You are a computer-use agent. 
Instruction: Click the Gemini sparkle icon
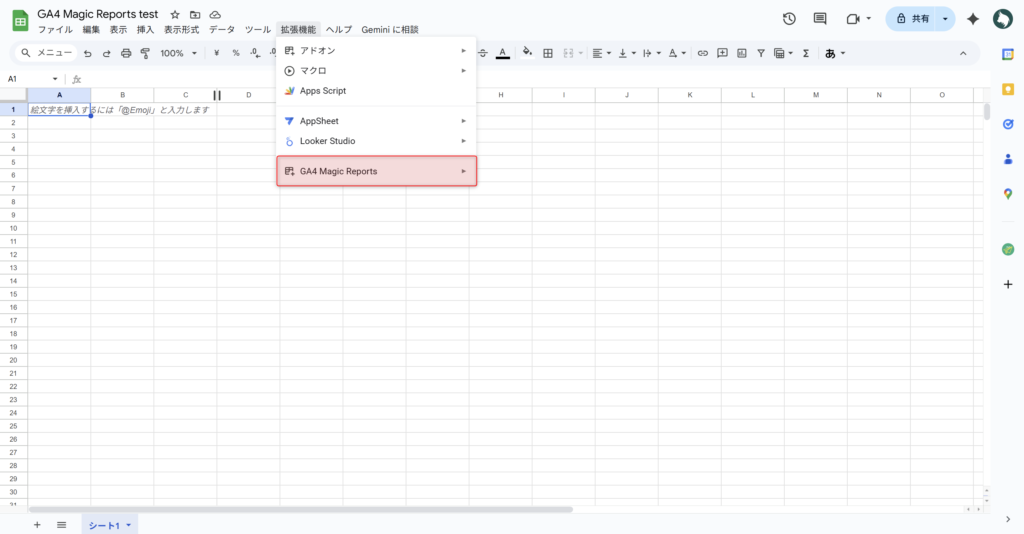click(x=973, y=19)
